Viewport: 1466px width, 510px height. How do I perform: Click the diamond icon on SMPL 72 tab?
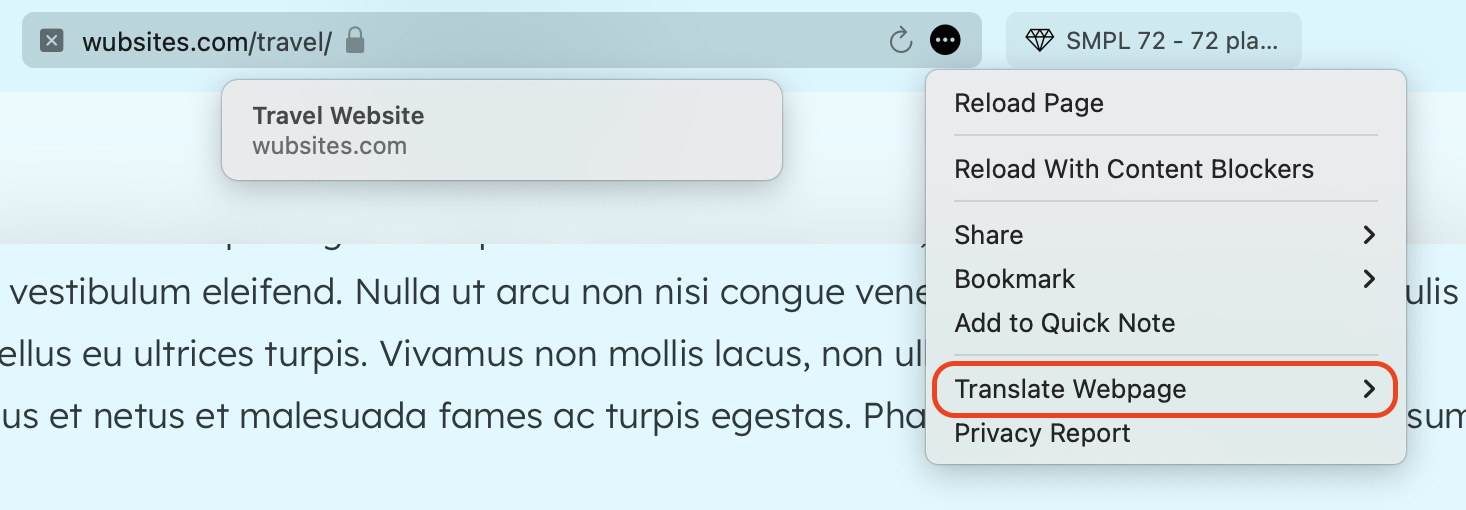(x=1040, y=41)
